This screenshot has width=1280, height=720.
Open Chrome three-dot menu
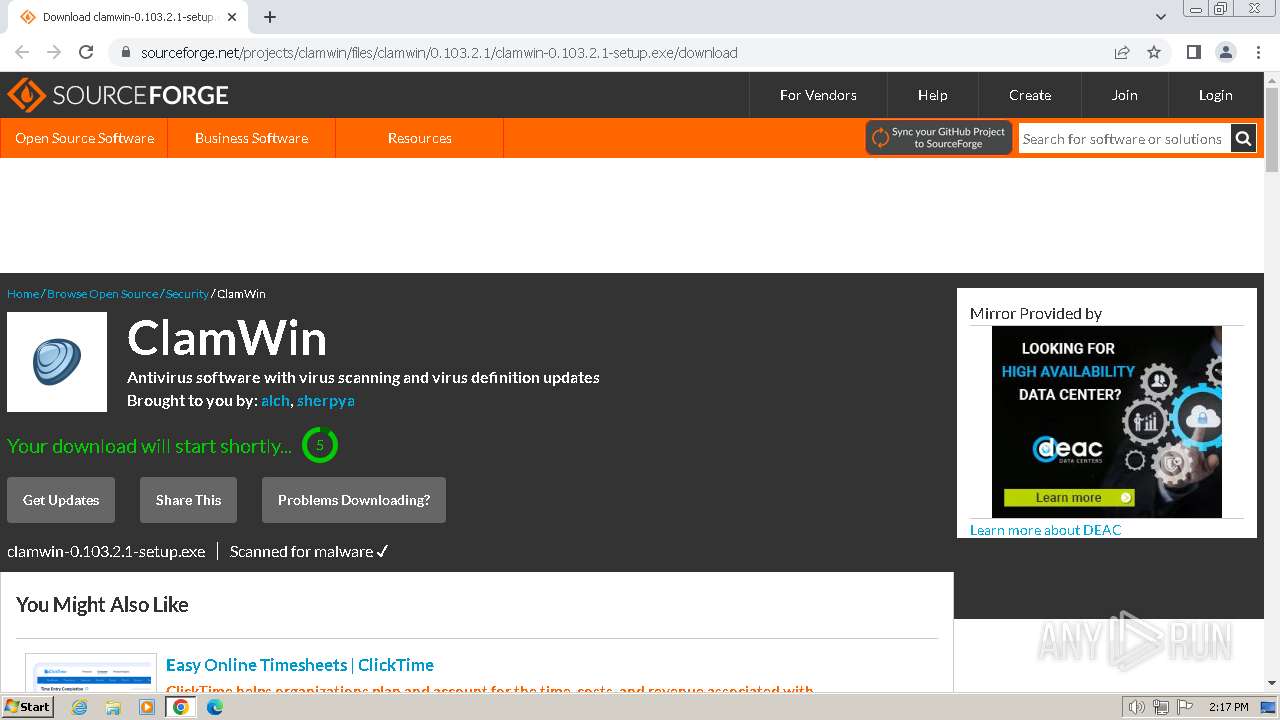[1258, 52]
